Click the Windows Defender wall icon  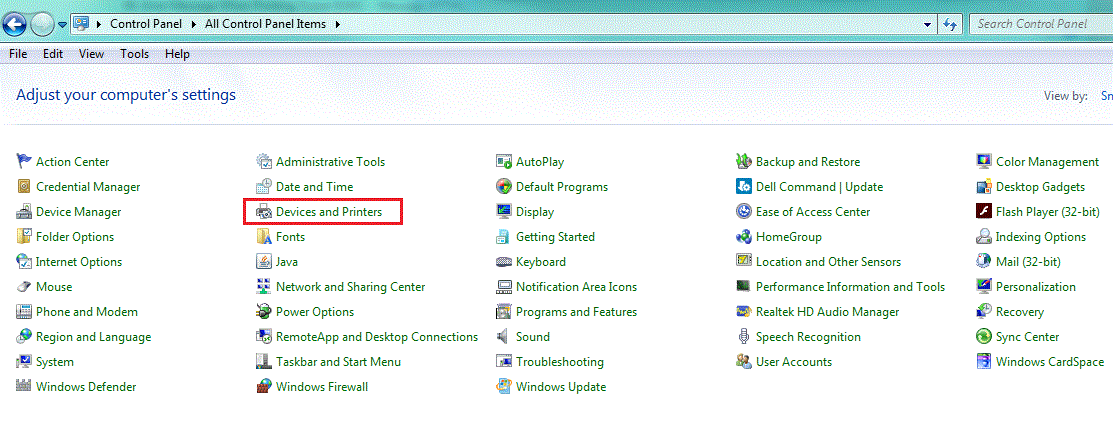(24, 386)
